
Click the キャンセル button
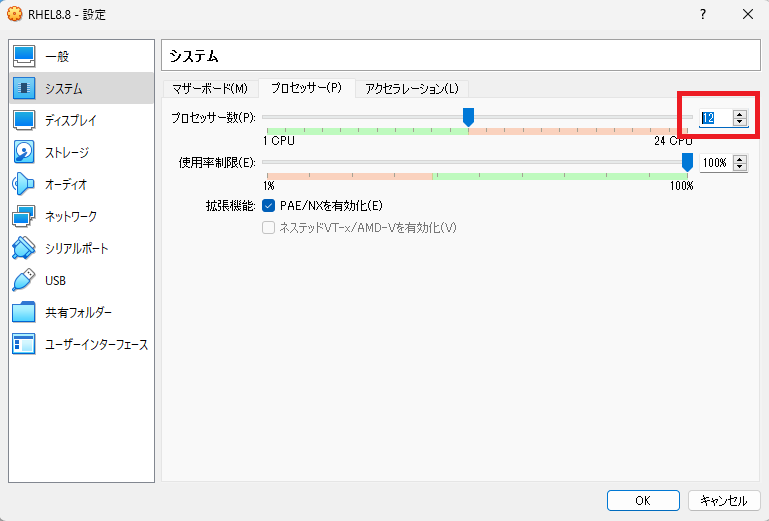pyautogui.click(x=724, y=500)
